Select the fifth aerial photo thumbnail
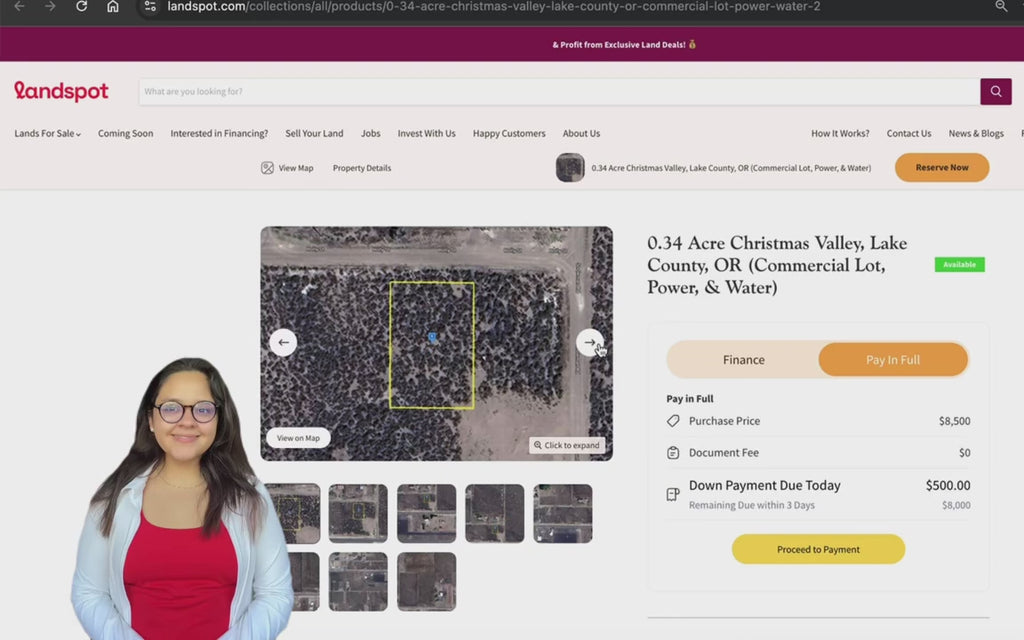This screenshot has width=1024, height=640. tap(562, 513)
